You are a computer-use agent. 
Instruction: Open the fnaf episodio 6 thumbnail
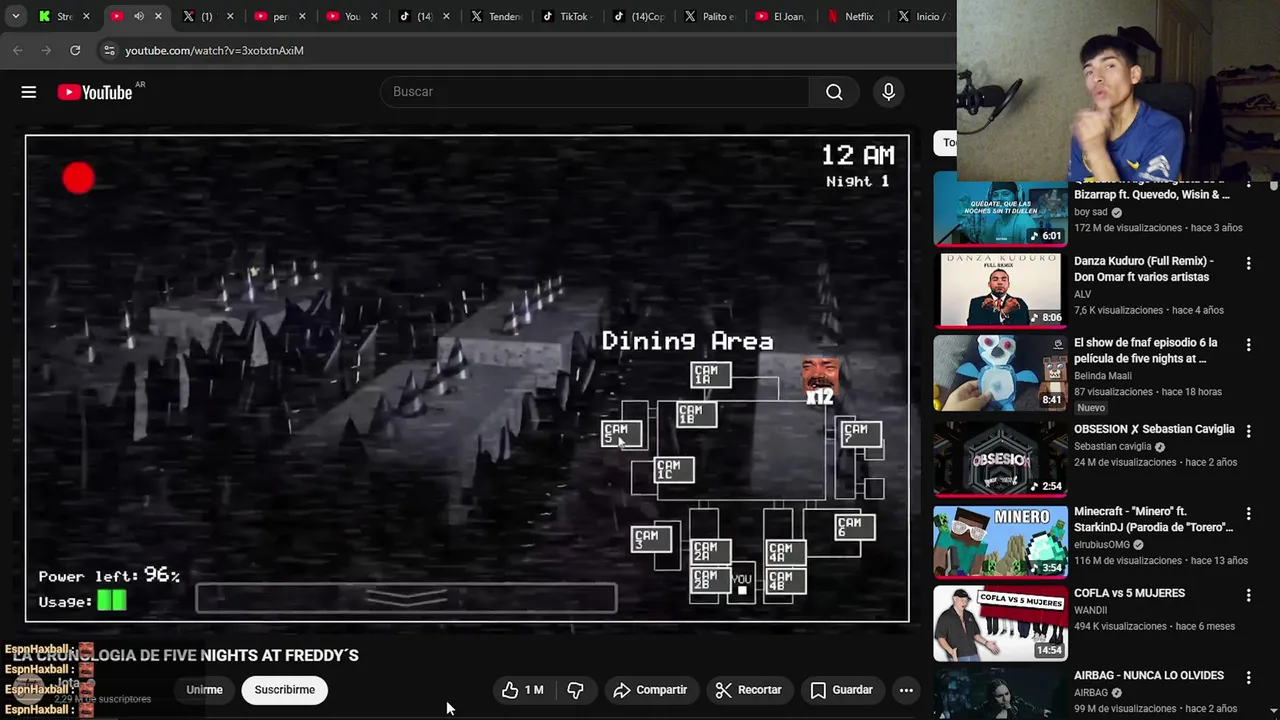[1000, 373]
